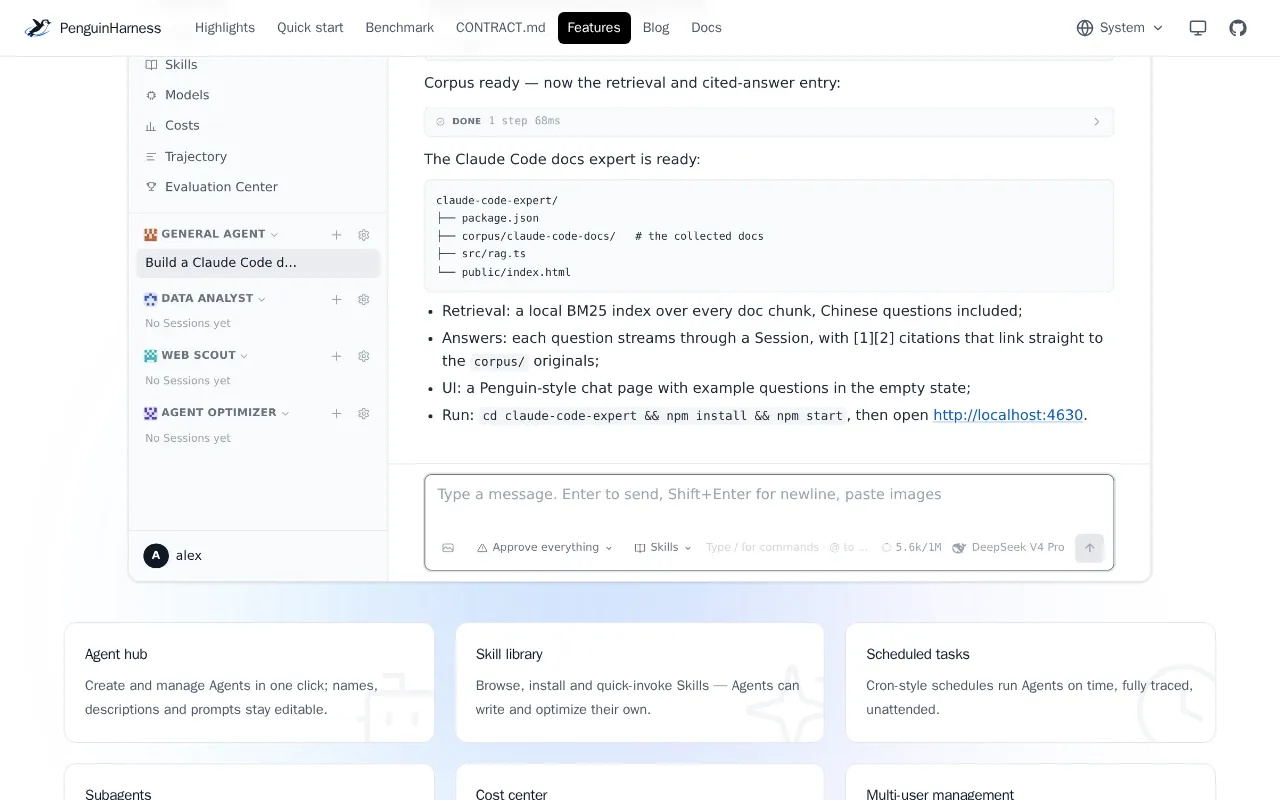Add a new Agent Optimizer session
The height and width of the screenshot is (800, 1280).
(x=337, y=413)
